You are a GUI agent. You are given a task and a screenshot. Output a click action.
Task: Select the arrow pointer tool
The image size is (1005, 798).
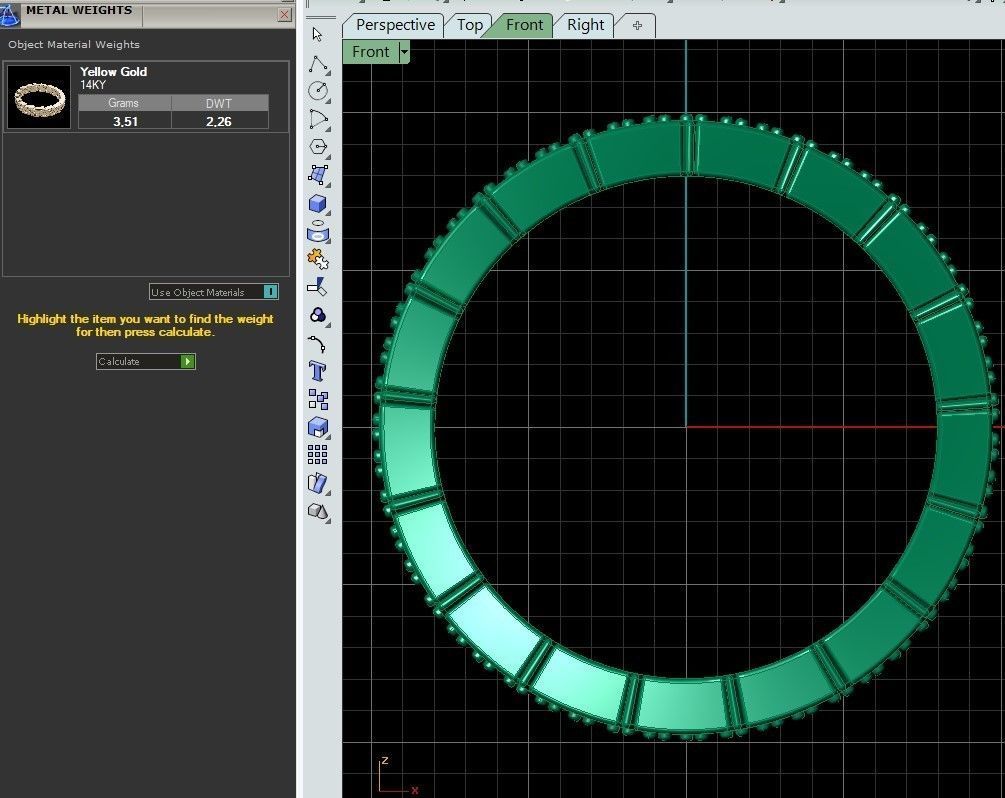coord(317,34)
